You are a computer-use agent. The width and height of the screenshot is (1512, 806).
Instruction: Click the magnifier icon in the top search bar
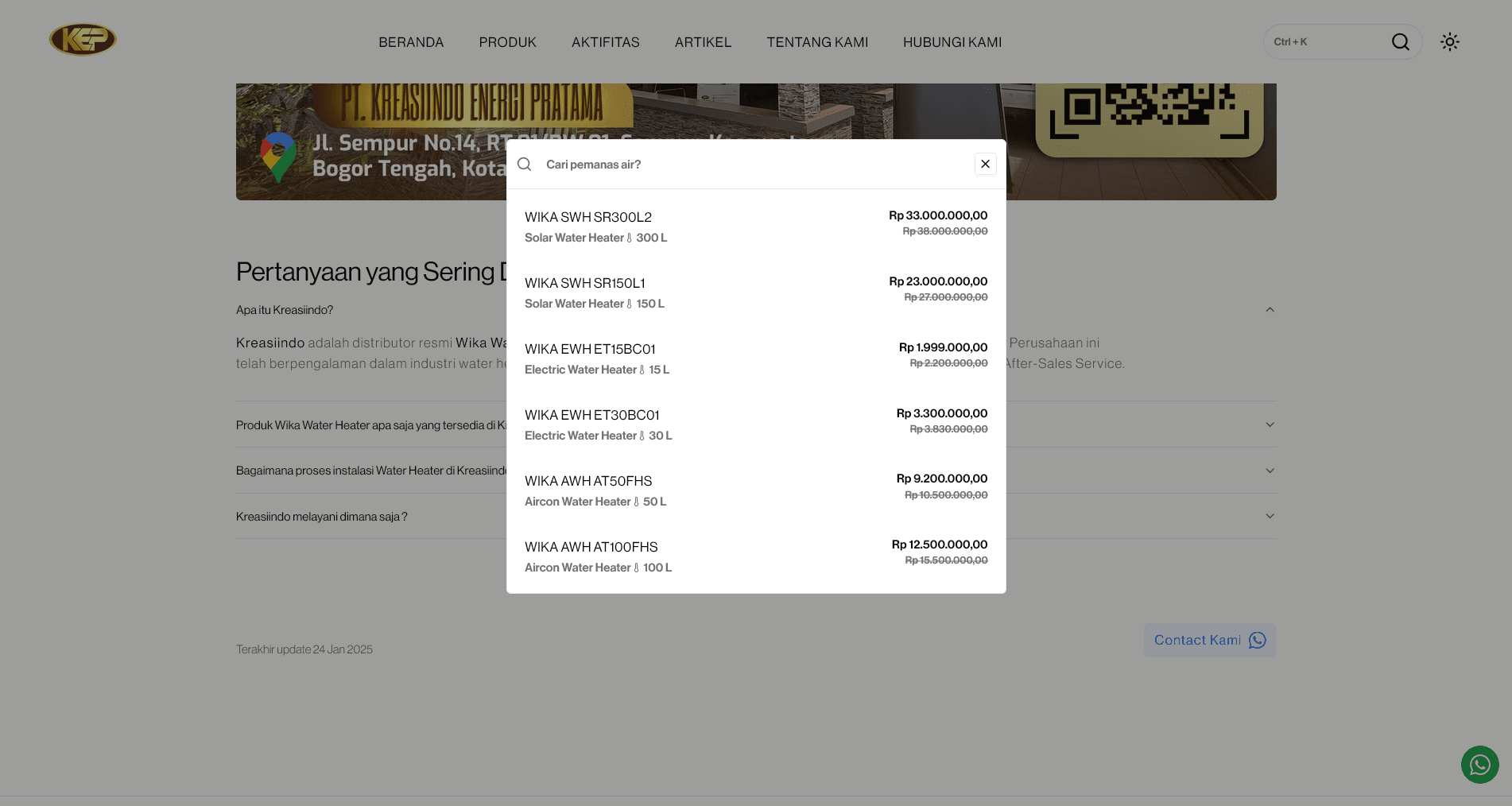pyautogui.click(x=1401, y=41)
